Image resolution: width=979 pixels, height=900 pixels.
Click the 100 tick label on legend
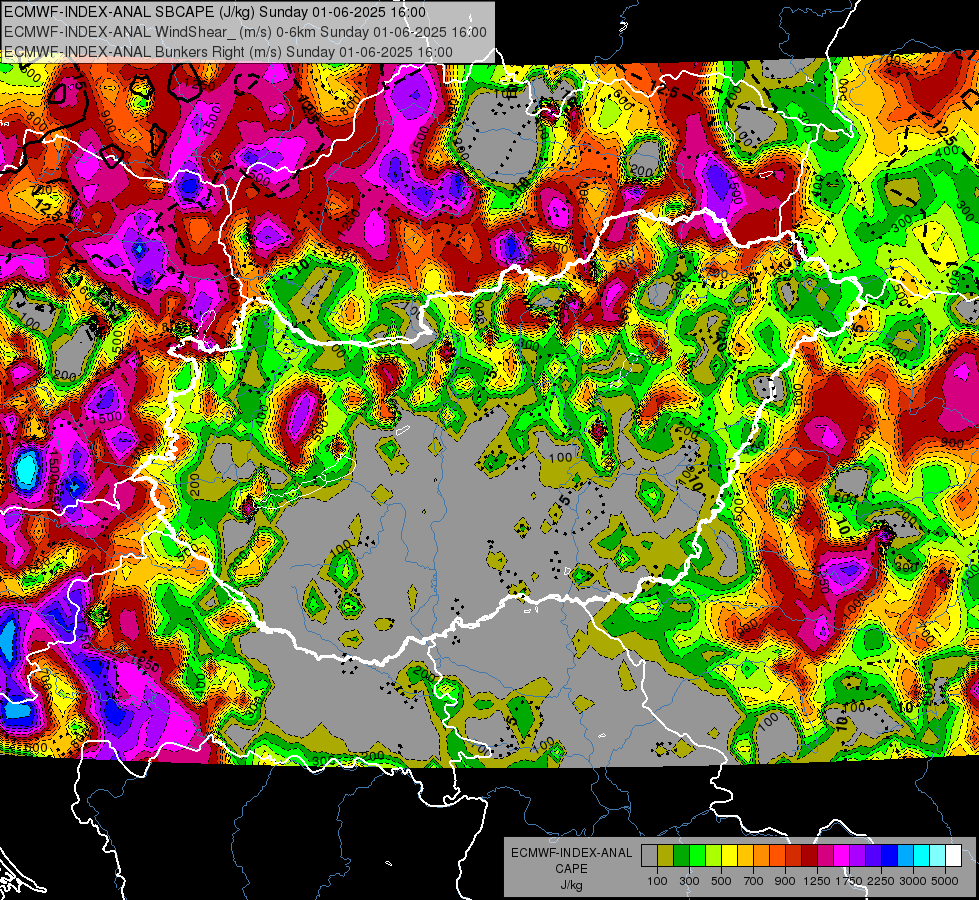click(x=657, y=881)
